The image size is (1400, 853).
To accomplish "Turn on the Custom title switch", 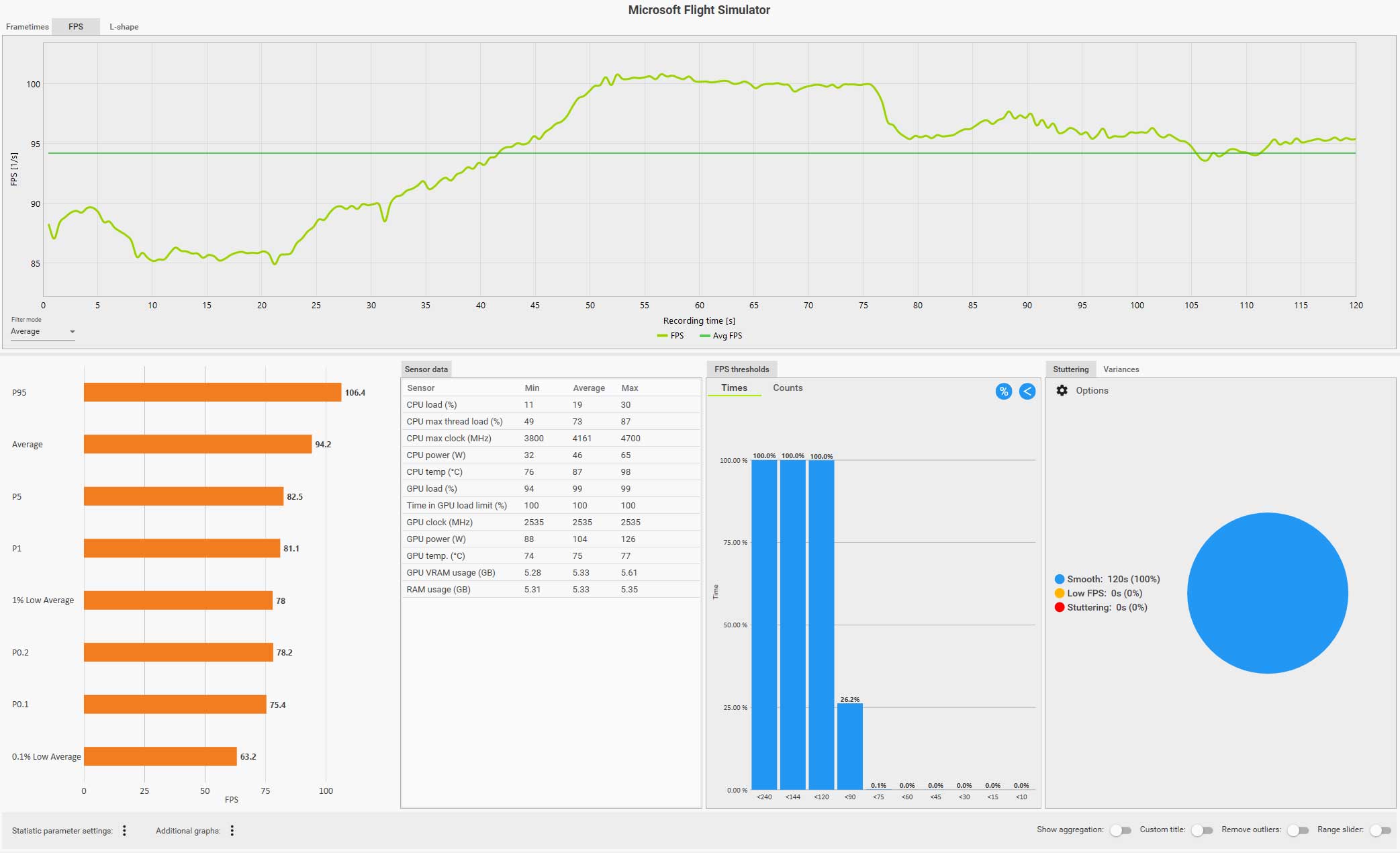I will (x=1201, y=831).
